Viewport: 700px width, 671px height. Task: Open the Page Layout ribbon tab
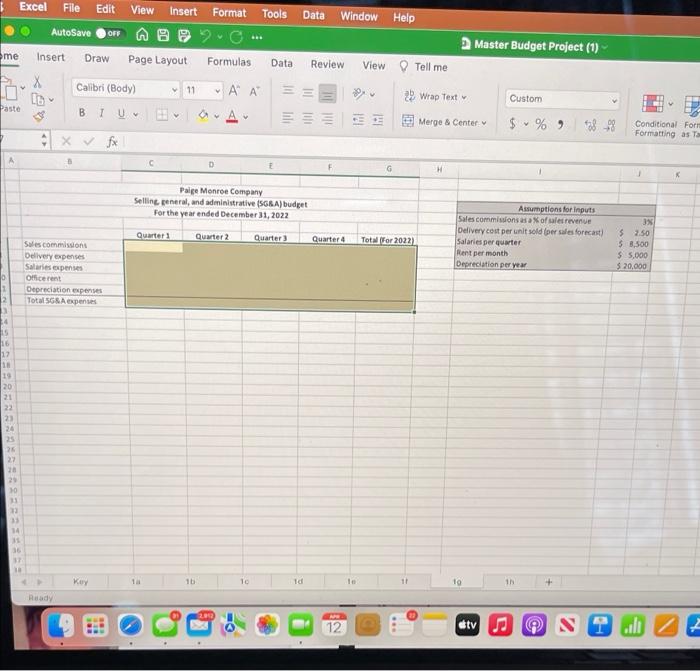pos(158,60)
